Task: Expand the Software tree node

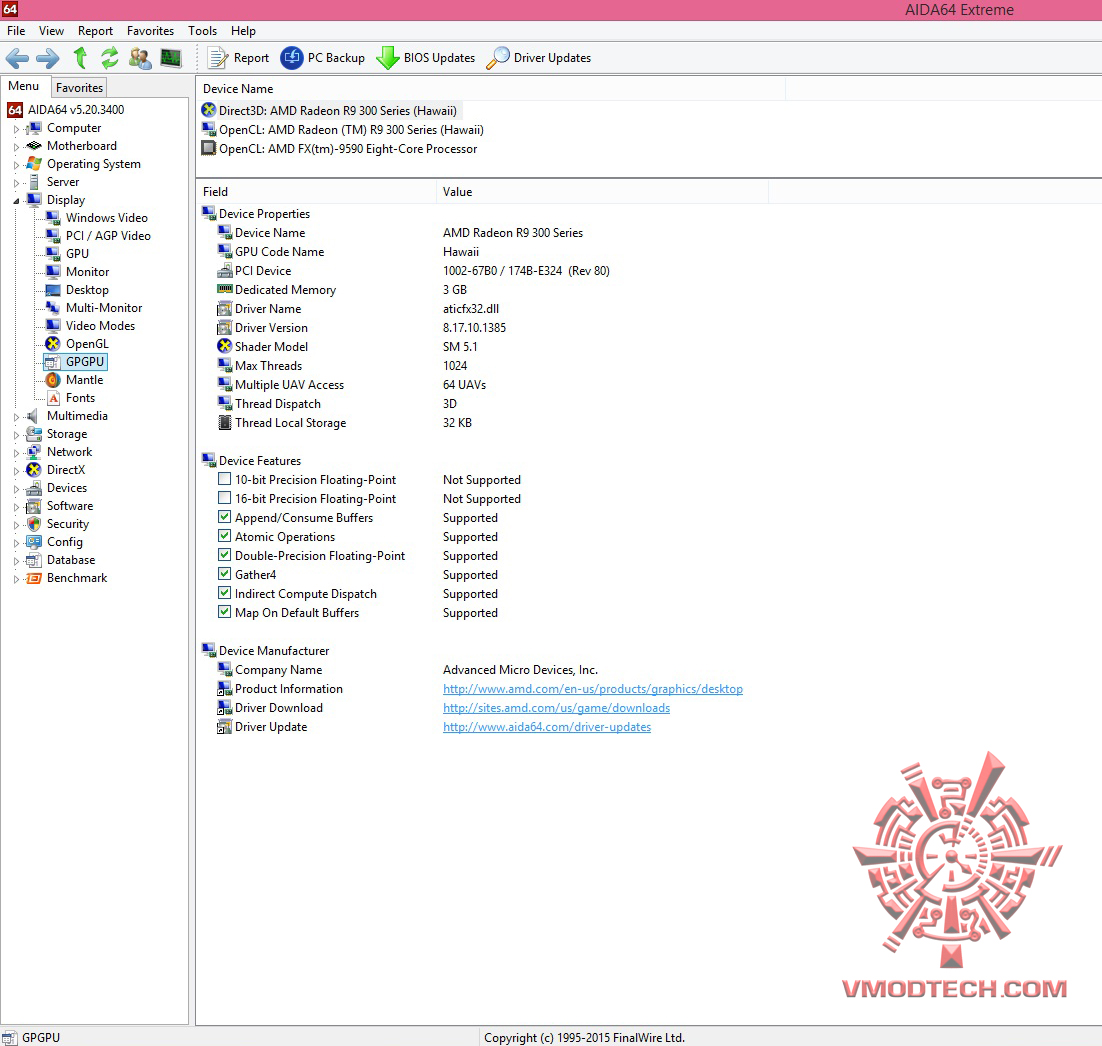Action: (16, 507)
